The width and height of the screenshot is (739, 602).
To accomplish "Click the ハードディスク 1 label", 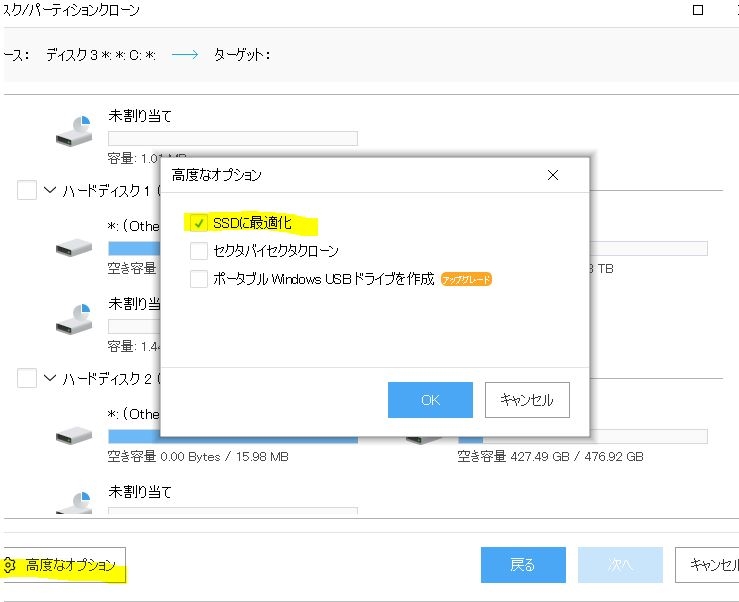I will point(107,191).
